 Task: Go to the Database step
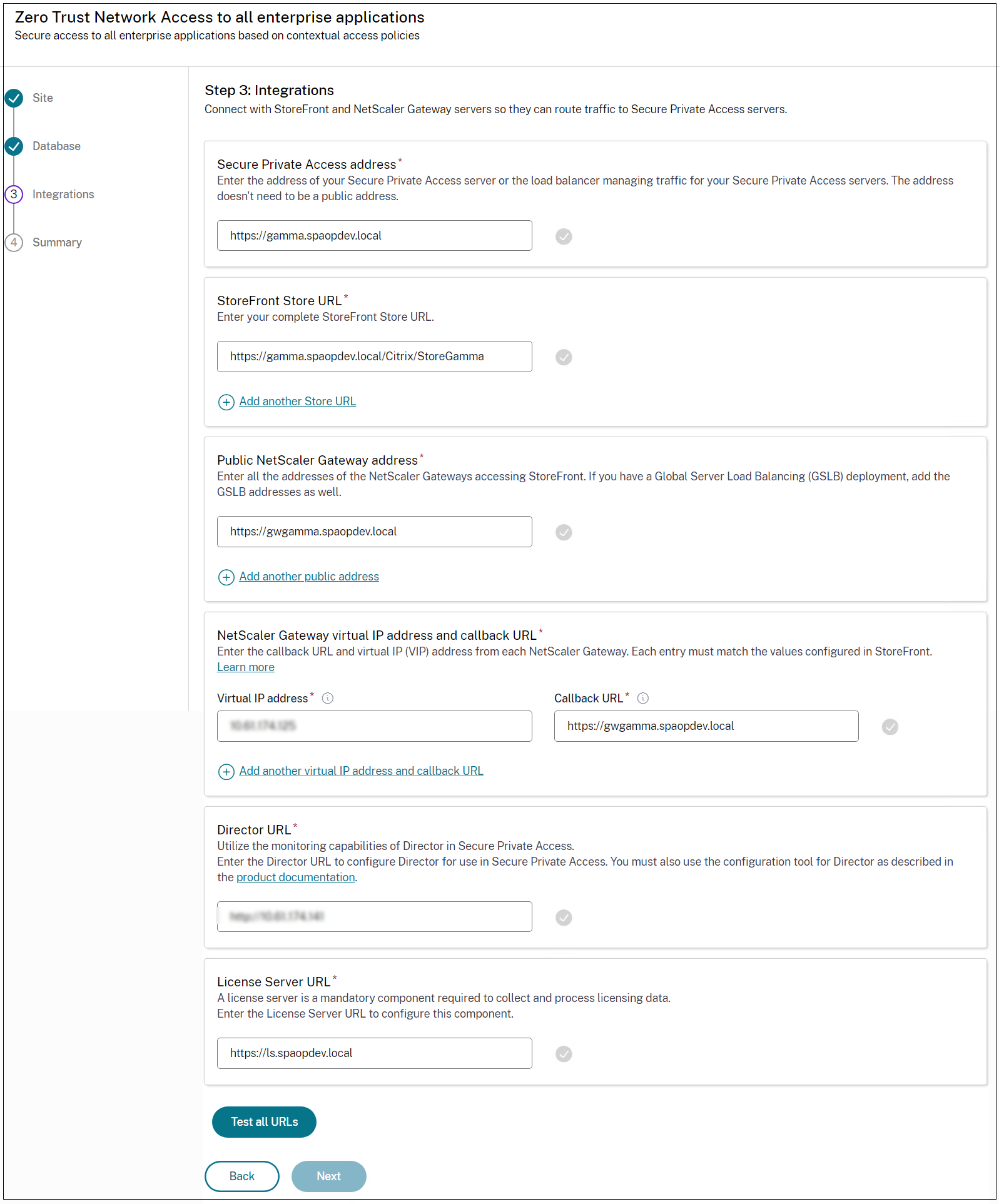coord(56,146)
